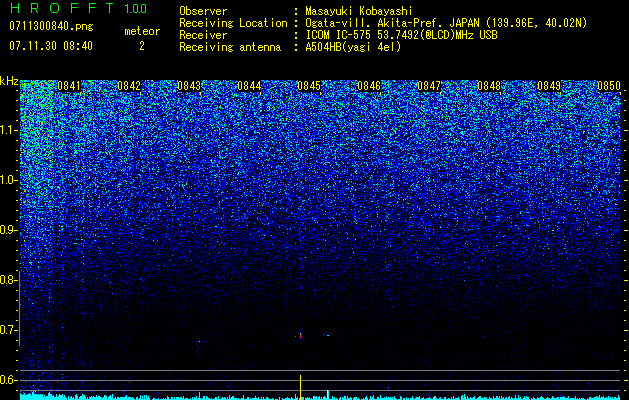This screenshot has height=400, width=629.
Task: Click the Receiver label
Action: pyautogui.click(x=203, y=35)
